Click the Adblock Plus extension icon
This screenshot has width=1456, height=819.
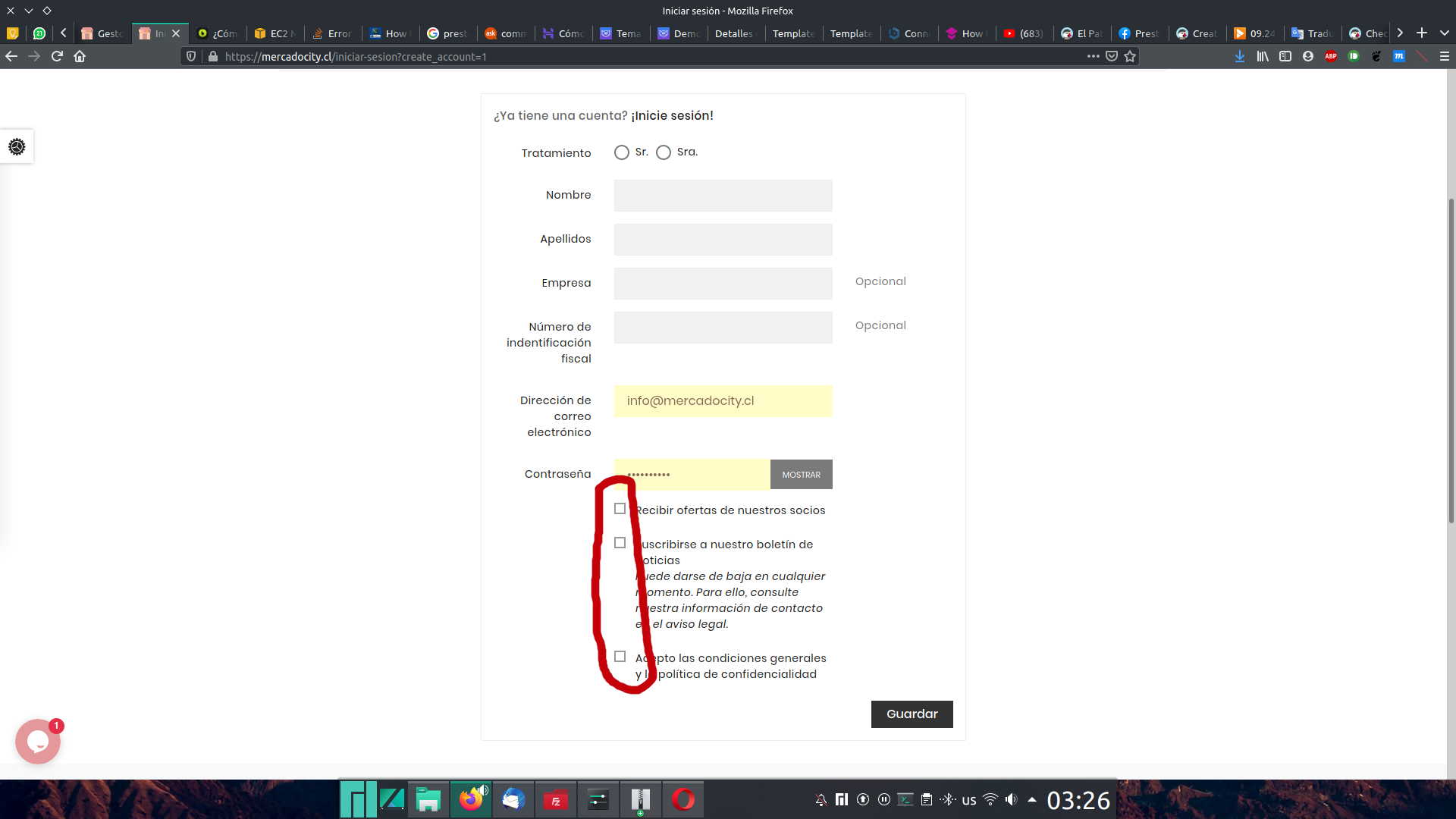1331,56
